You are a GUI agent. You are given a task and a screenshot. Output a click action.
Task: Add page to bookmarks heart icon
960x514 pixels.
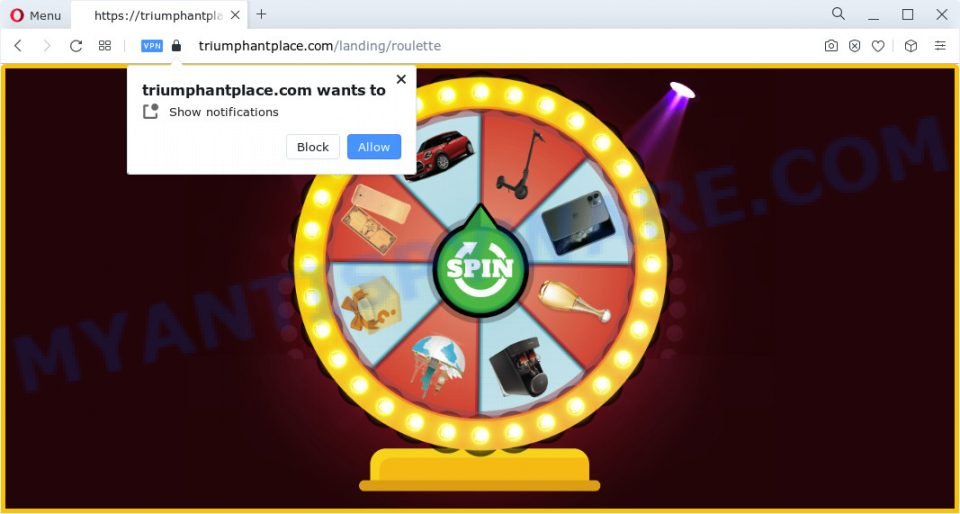878,46
